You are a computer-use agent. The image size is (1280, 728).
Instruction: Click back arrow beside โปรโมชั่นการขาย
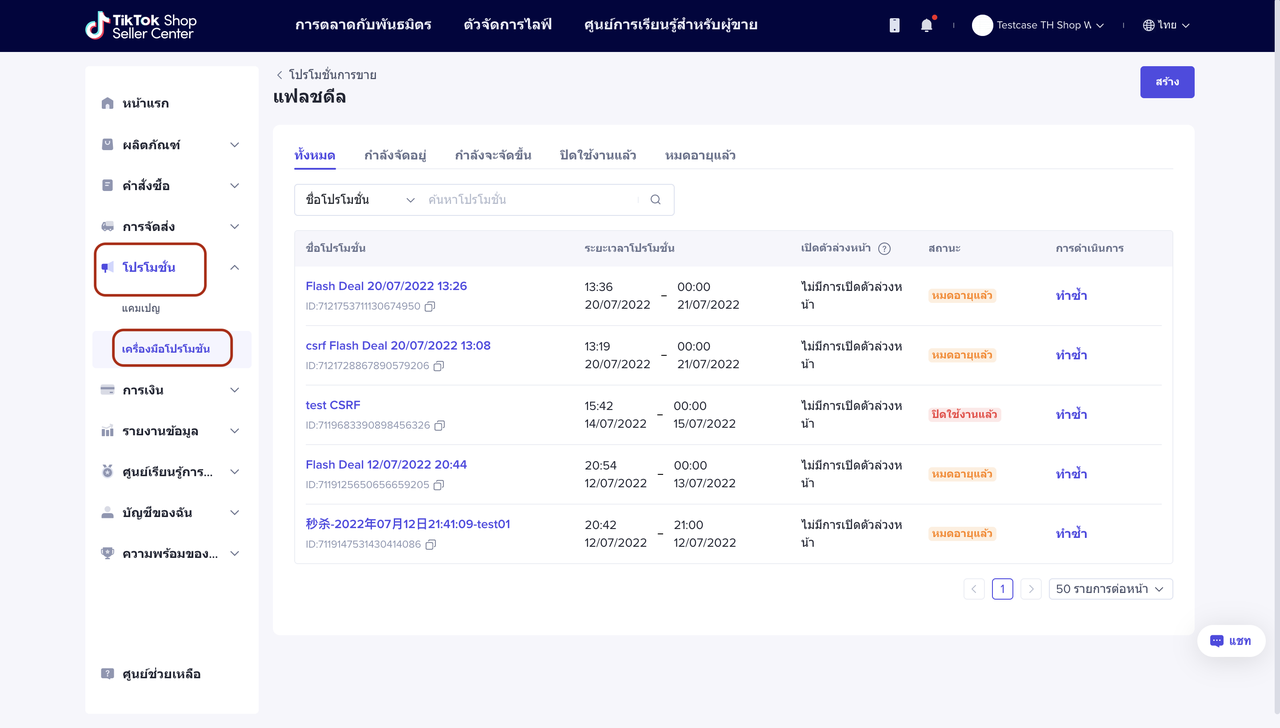coord(280,75)
